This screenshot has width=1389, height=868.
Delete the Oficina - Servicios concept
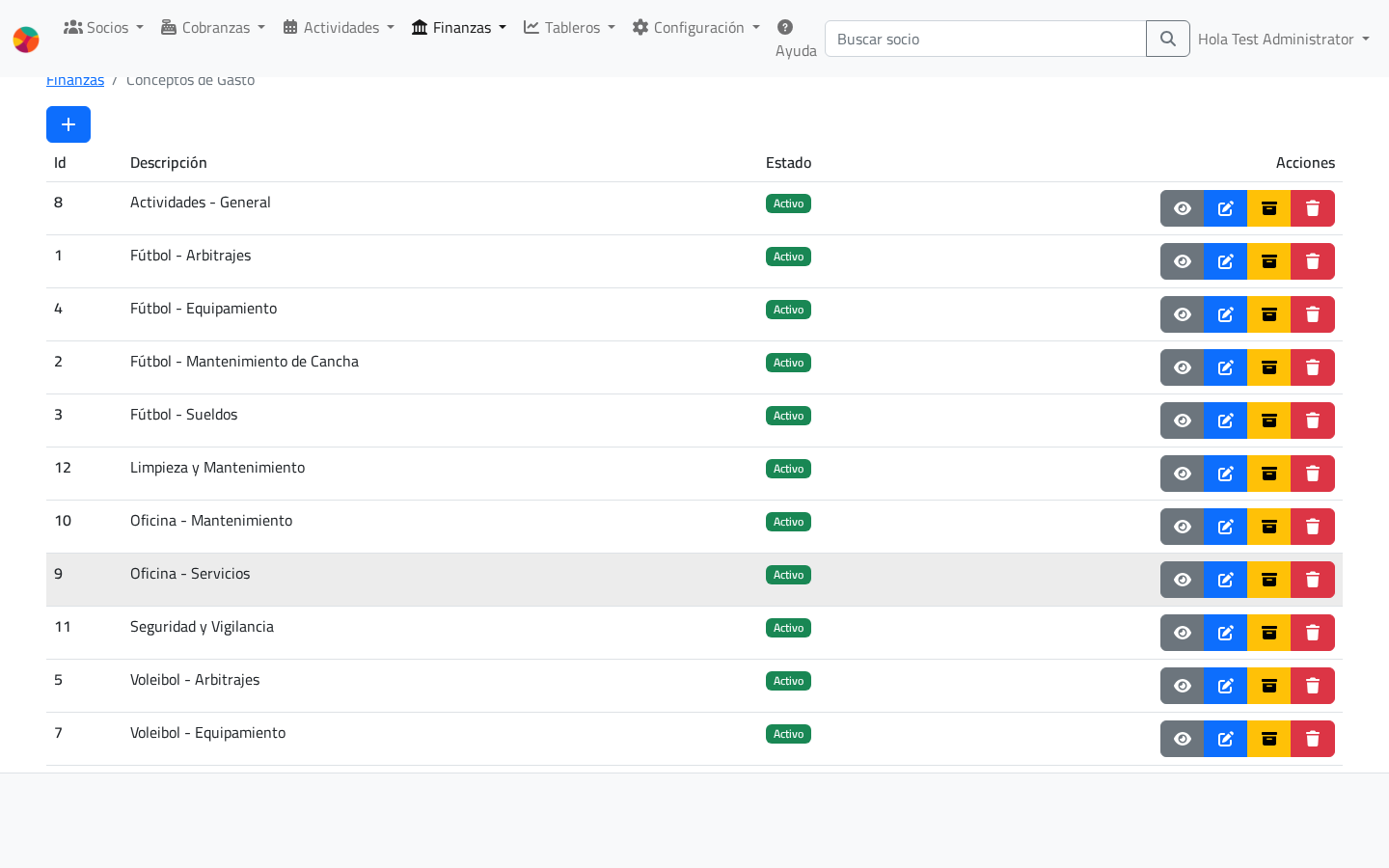[1313, 580]
